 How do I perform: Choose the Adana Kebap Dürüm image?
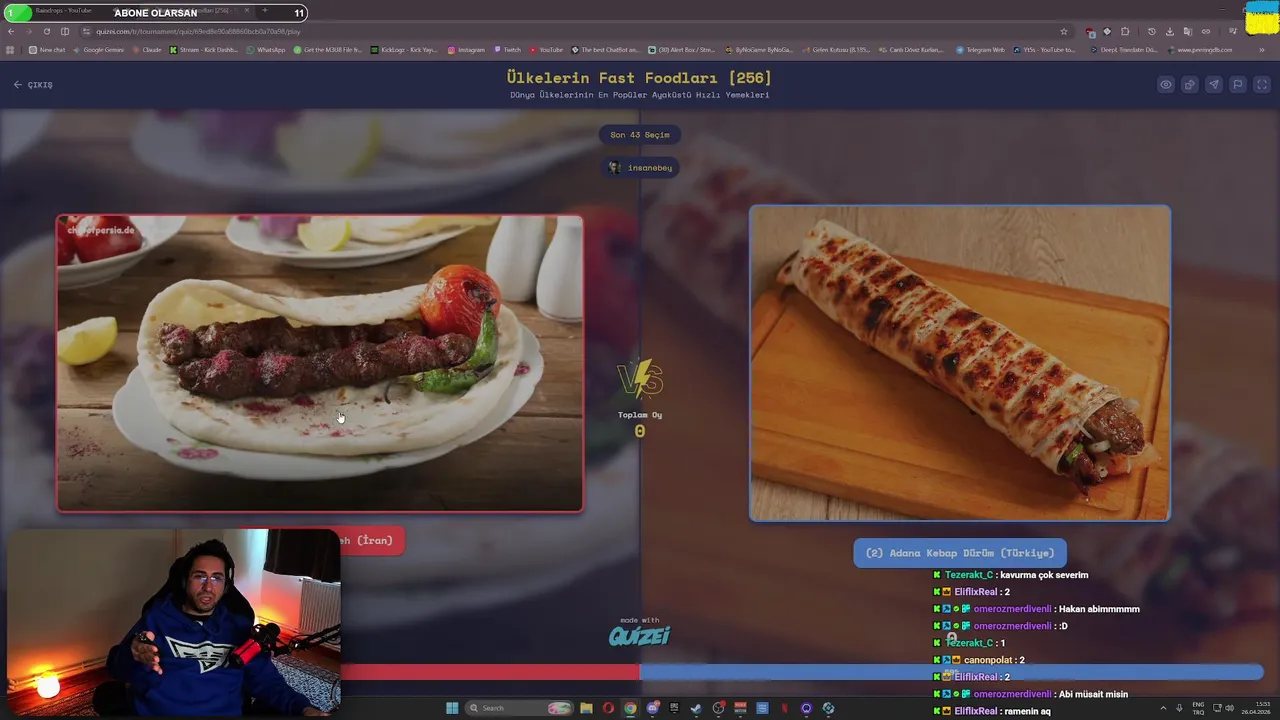(960, 363)
